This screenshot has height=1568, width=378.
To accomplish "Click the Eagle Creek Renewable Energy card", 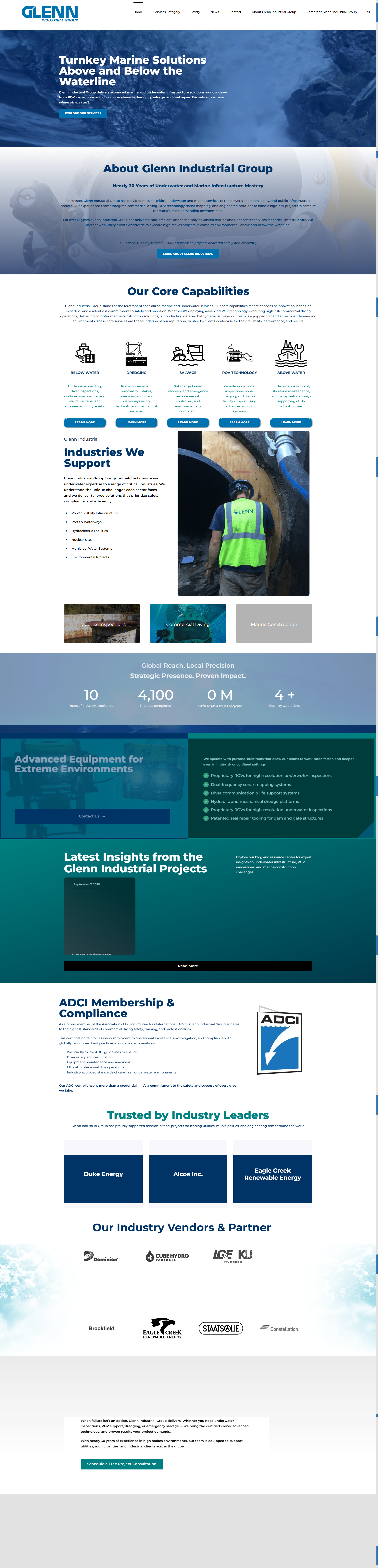I will click(x=272, y=1179).
